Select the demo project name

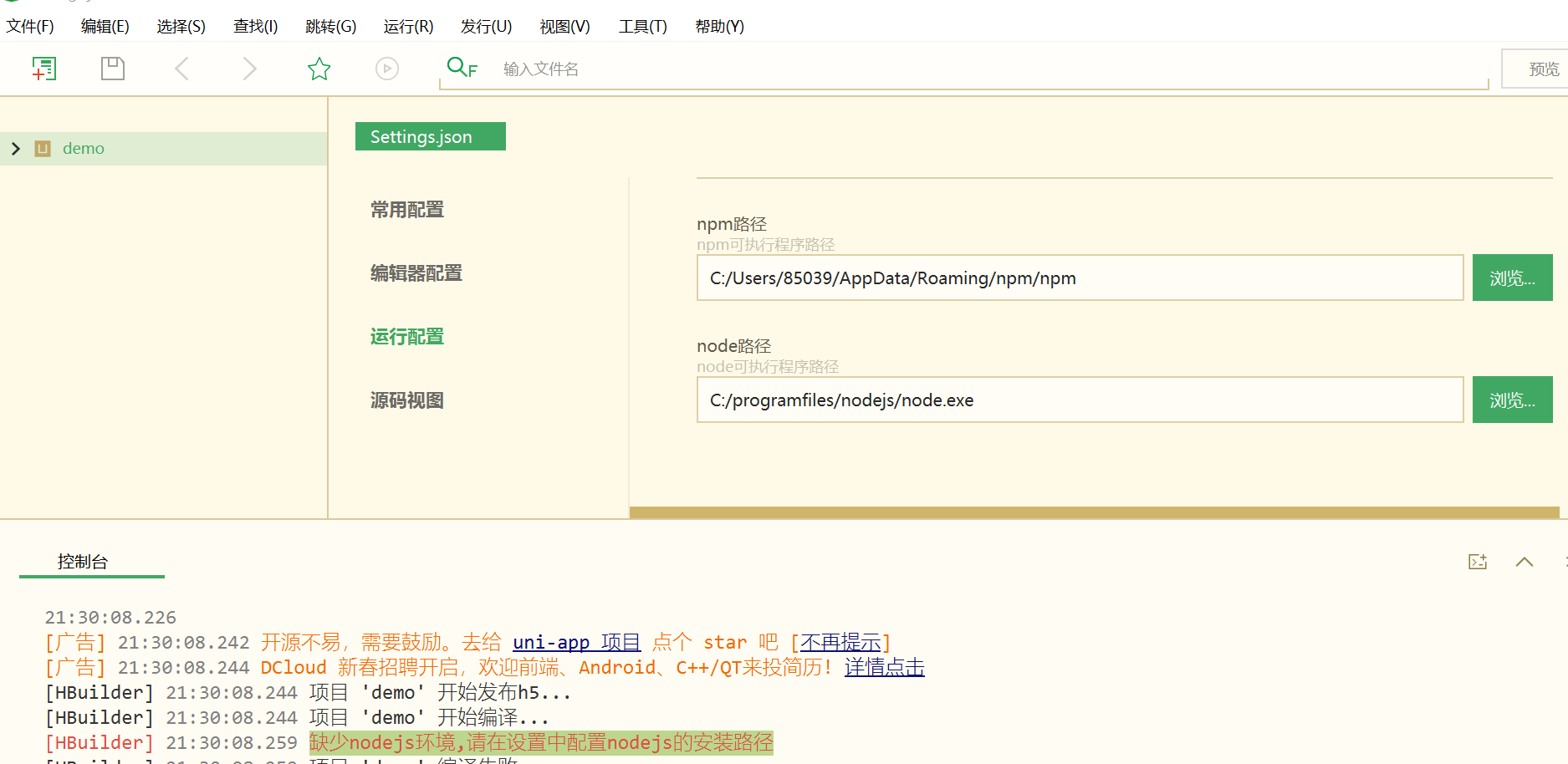84,149
